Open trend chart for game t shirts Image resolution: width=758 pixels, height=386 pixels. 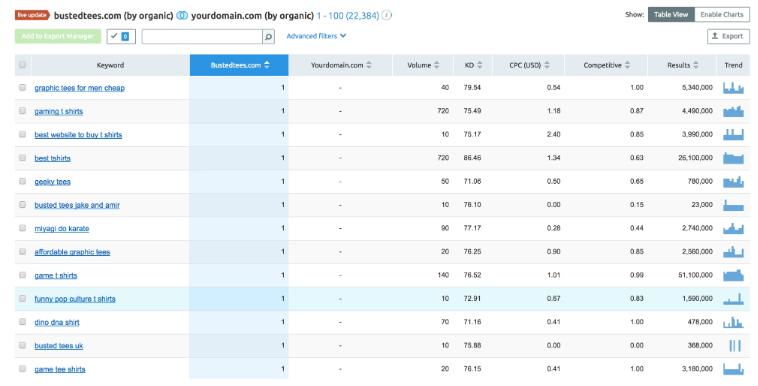click(733, 275)
